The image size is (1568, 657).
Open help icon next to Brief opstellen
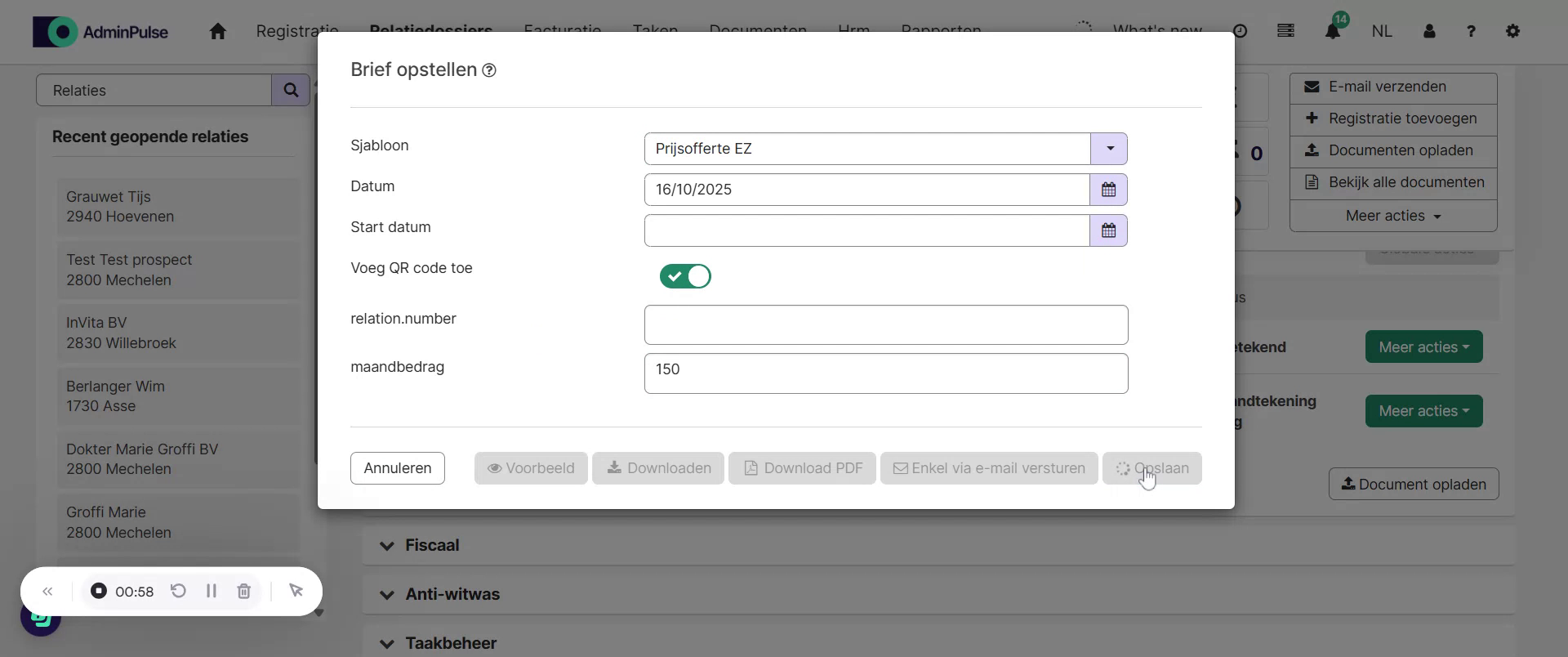(x=489, y=70)
